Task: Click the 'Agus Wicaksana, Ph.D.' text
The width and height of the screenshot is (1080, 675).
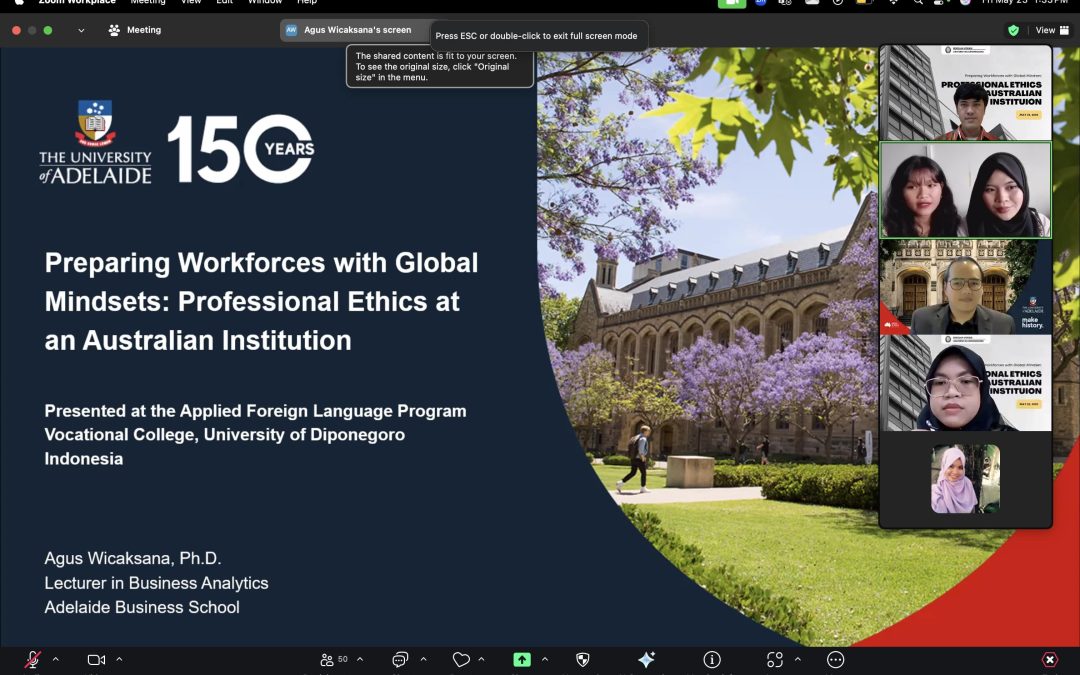Action: click(133, 559)
